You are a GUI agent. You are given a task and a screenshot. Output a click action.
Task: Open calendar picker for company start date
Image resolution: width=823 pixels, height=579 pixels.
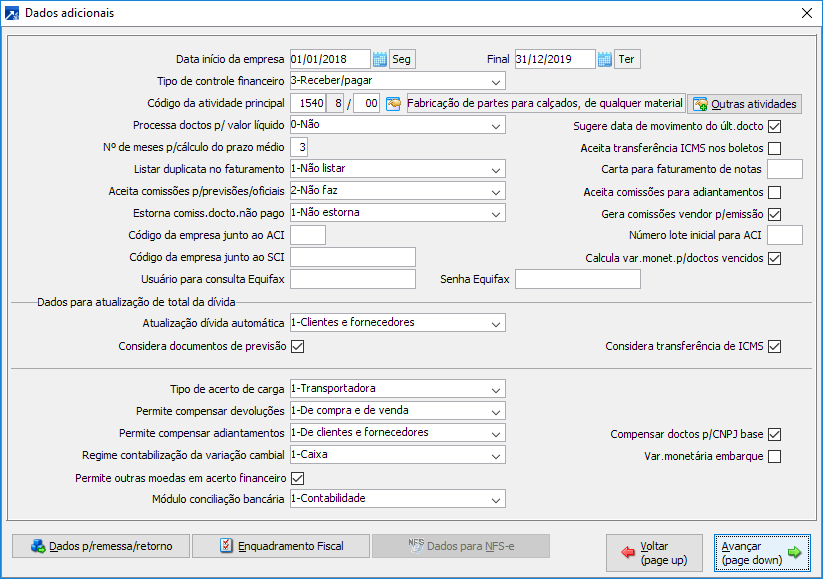tap(379, 59)
